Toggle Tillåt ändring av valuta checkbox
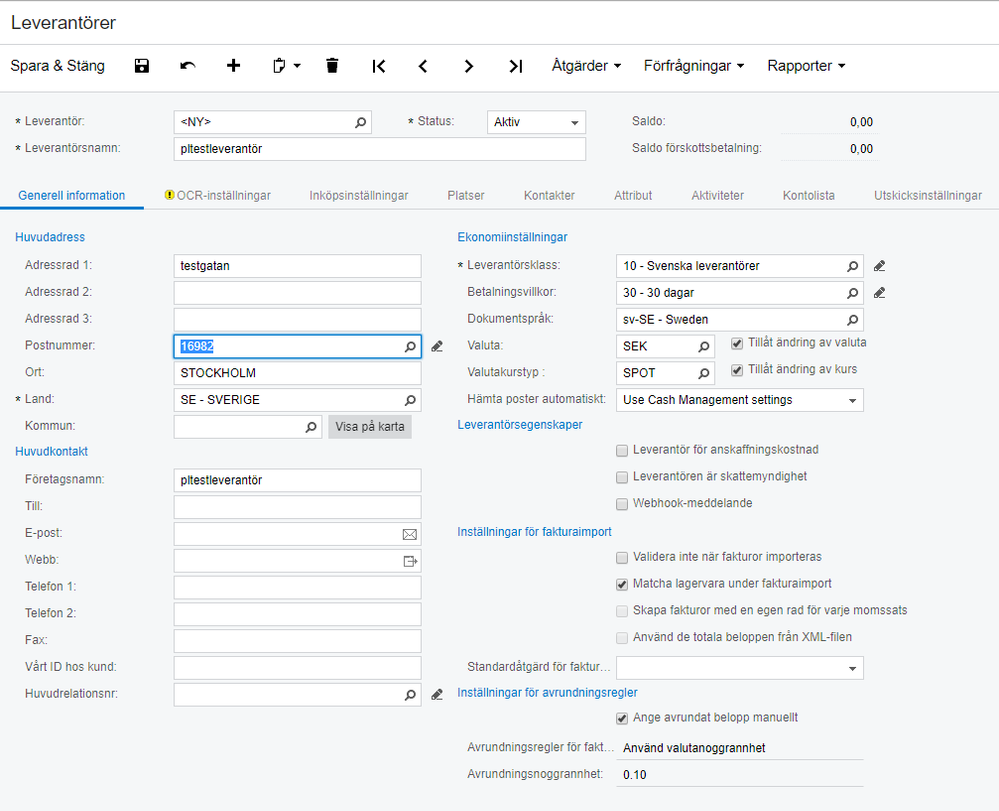The image size is (999, 811). (x=738, y=343)
